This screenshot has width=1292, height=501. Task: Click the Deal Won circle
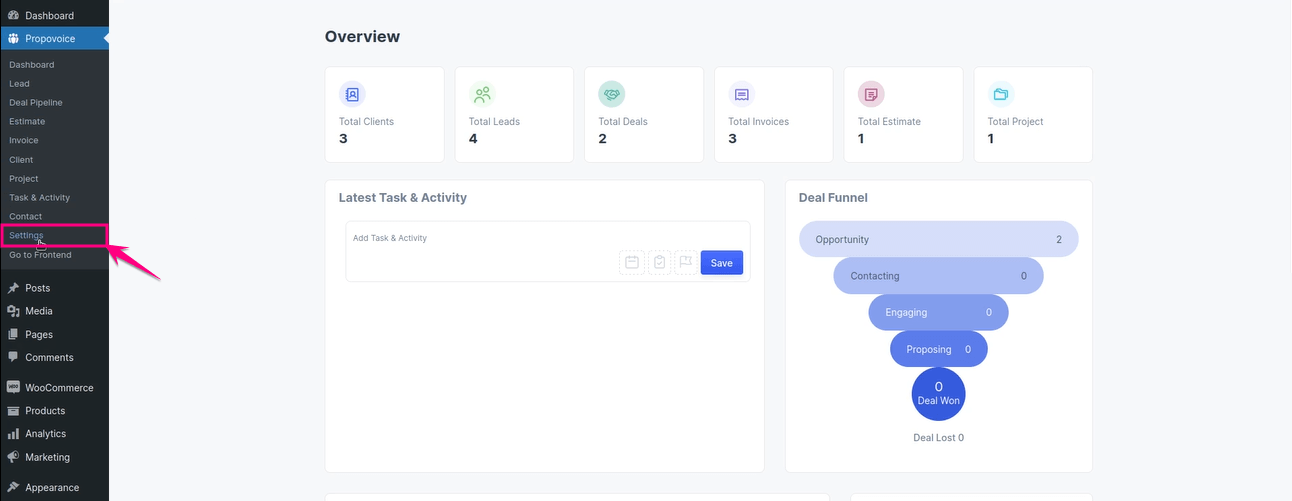939,394
